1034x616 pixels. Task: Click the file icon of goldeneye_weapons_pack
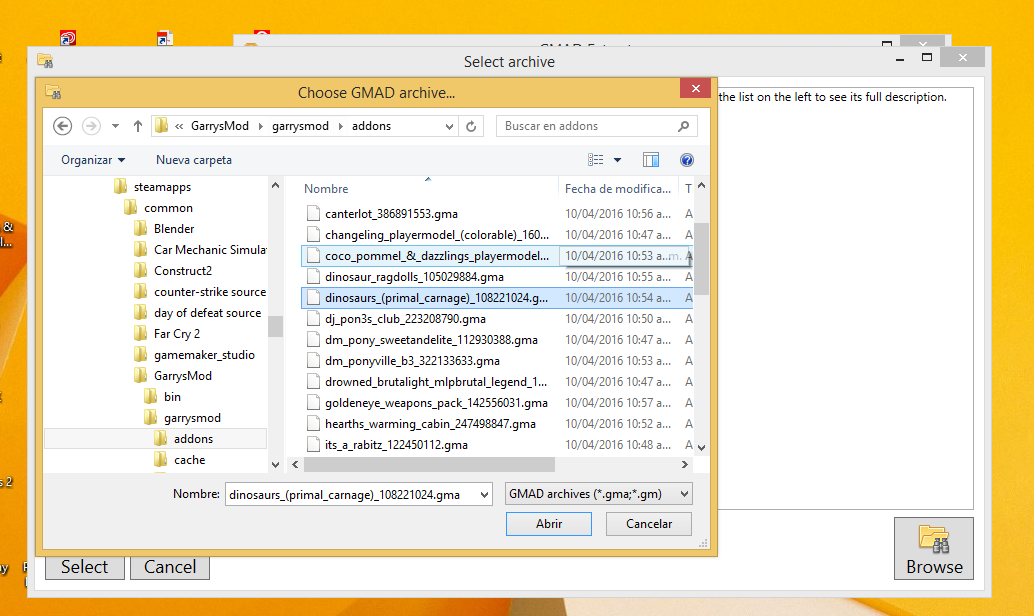coord(313,402)
